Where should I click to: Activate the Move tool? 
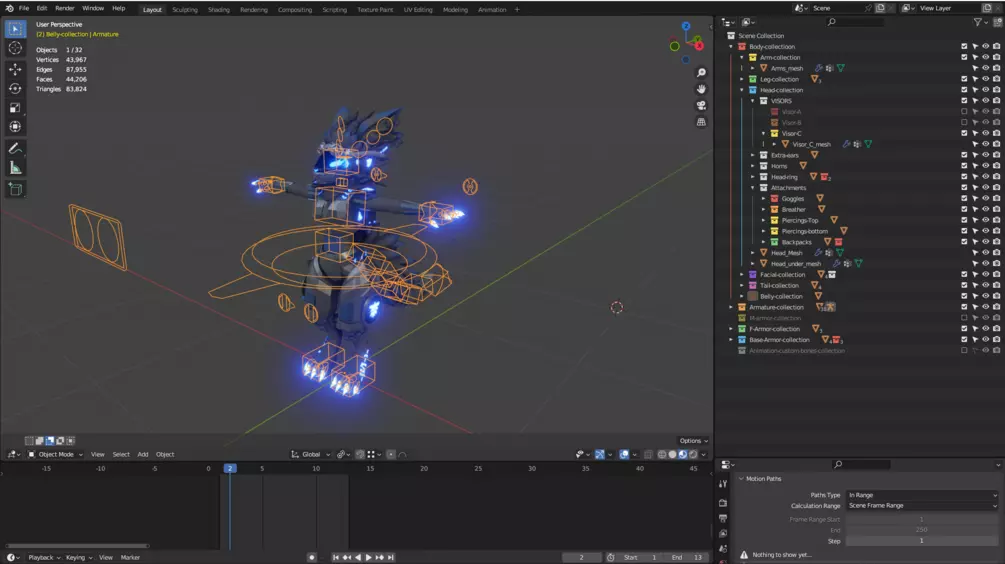(x=15, y=69)
